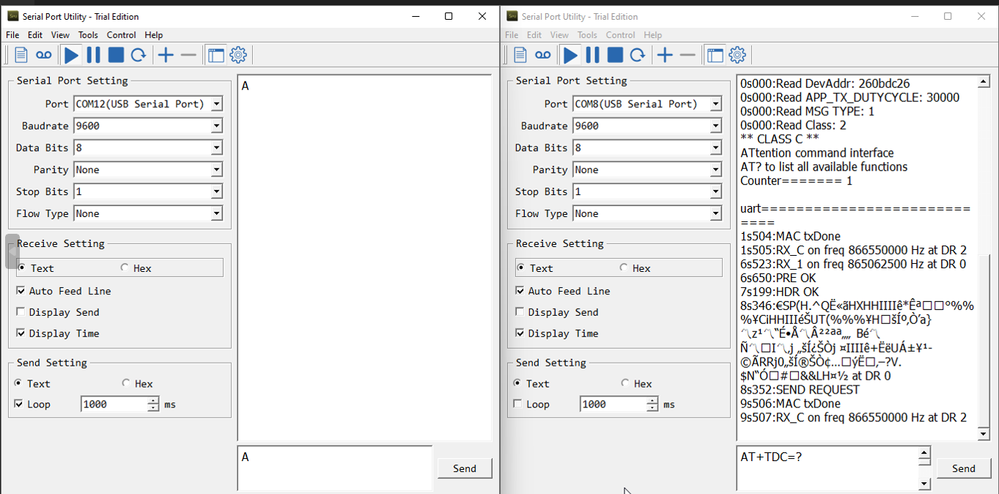The width and height of the screenshot is (999, 494).
Task: Stop the serial port in left window
Action: coord(116,55)
